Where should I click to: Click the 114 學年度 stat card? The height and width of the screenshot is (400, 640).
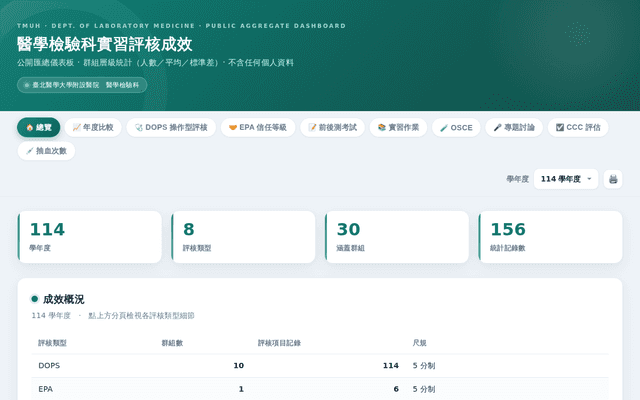(90, 237)
